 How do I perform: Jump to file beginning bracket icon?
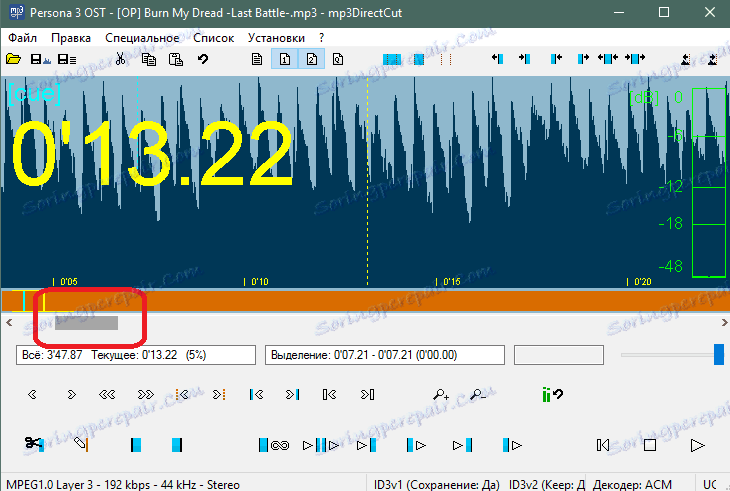[329, 395]
